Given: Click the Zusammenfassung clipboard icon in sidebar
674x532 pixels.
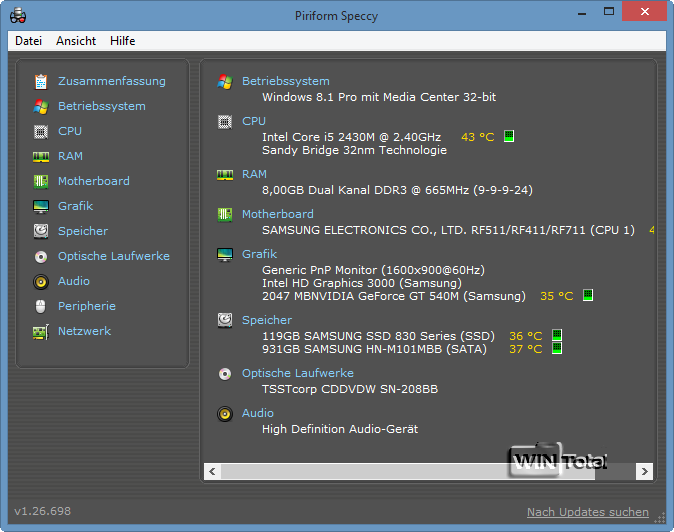Looking at the screenshot, I should [x=41, y=82].
